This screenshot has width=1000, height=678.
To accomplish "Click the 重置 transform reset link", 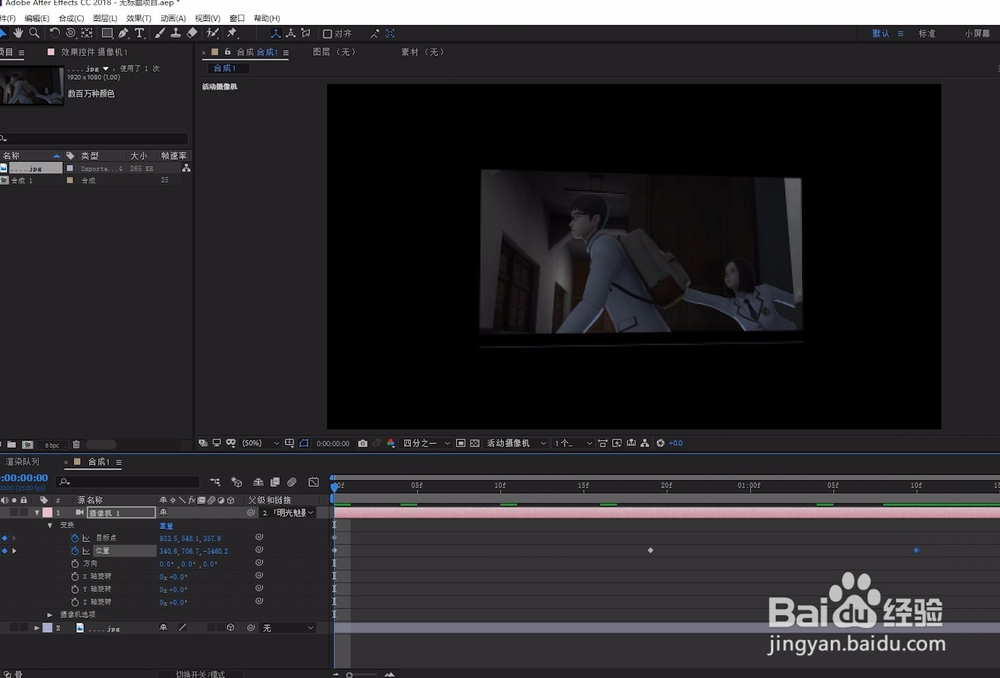I will point(166,526).
